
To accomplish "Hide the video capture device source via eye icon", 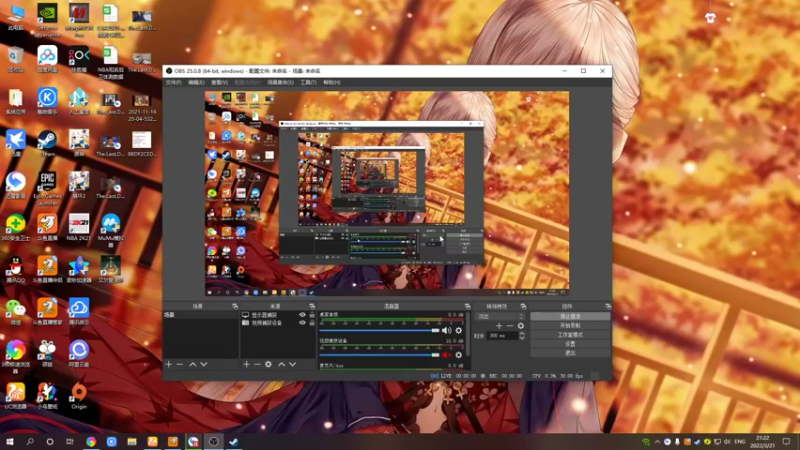I will (302, 322).
